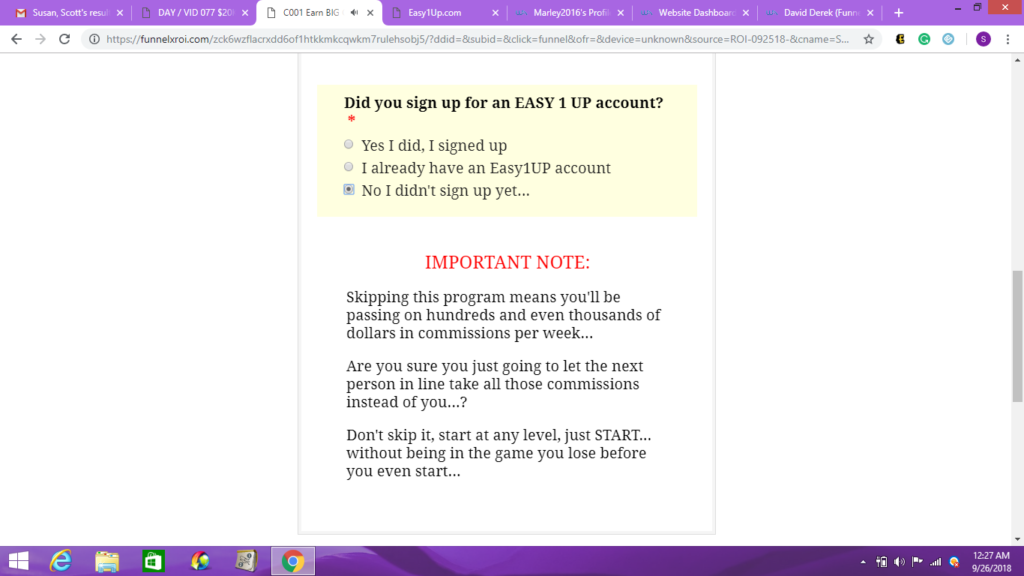Launch Internet Explorer from the taskbar
Viewport: 1024px width, 576px height.
click(61, 561)
